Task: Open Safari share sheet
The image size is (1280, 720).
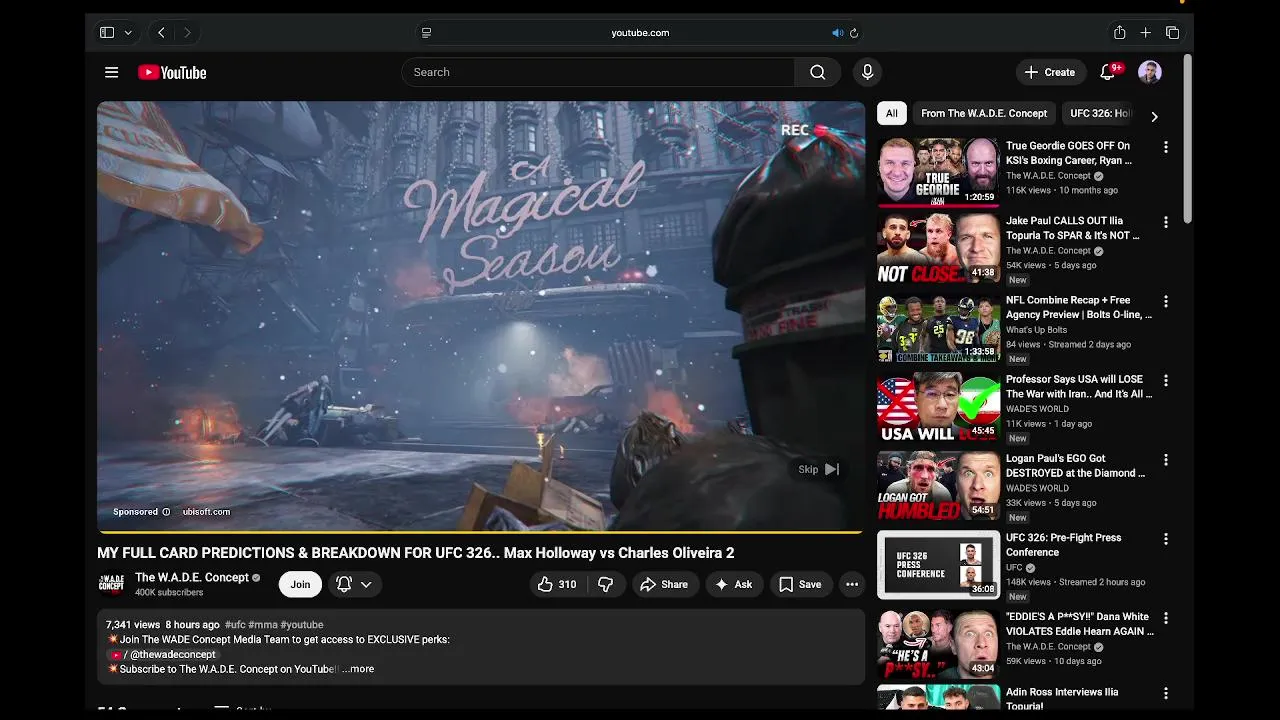Action: click(x=1119, y=33)
